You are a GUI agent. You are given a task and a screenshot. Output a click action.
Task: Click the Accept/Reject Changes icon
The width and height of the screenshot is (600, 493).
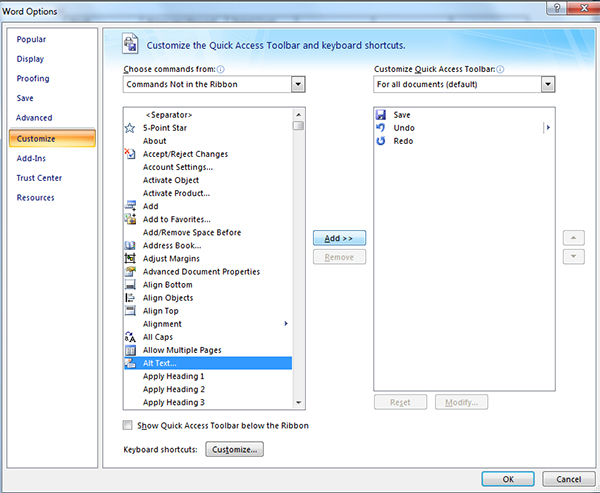click(x=129, y=154)
